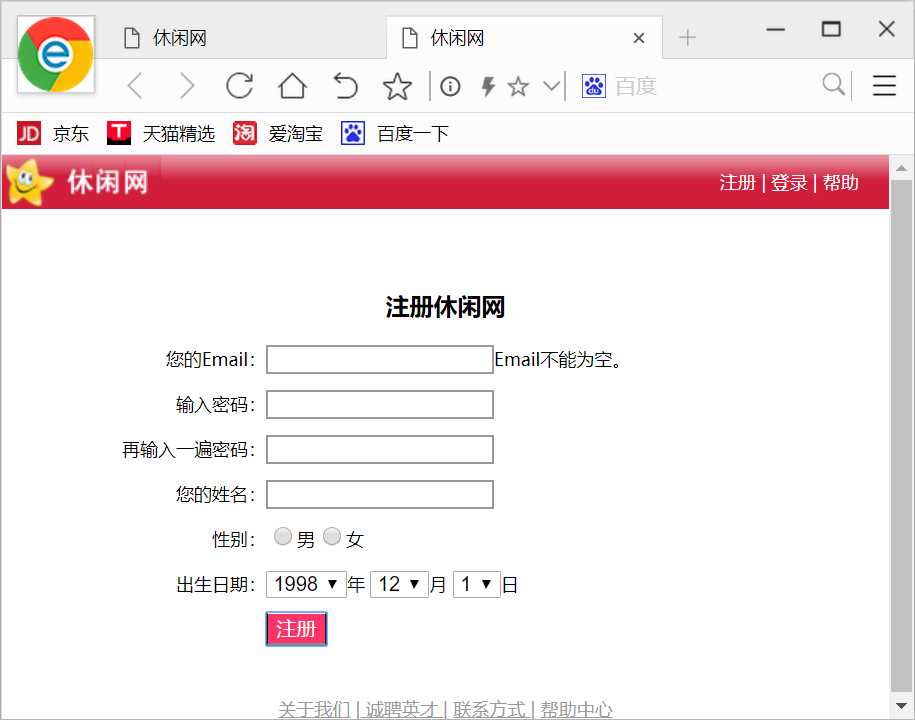Screen dimensions: 915x720
Task: Focus the 您的姓名 input field
Action: point(380,495)
